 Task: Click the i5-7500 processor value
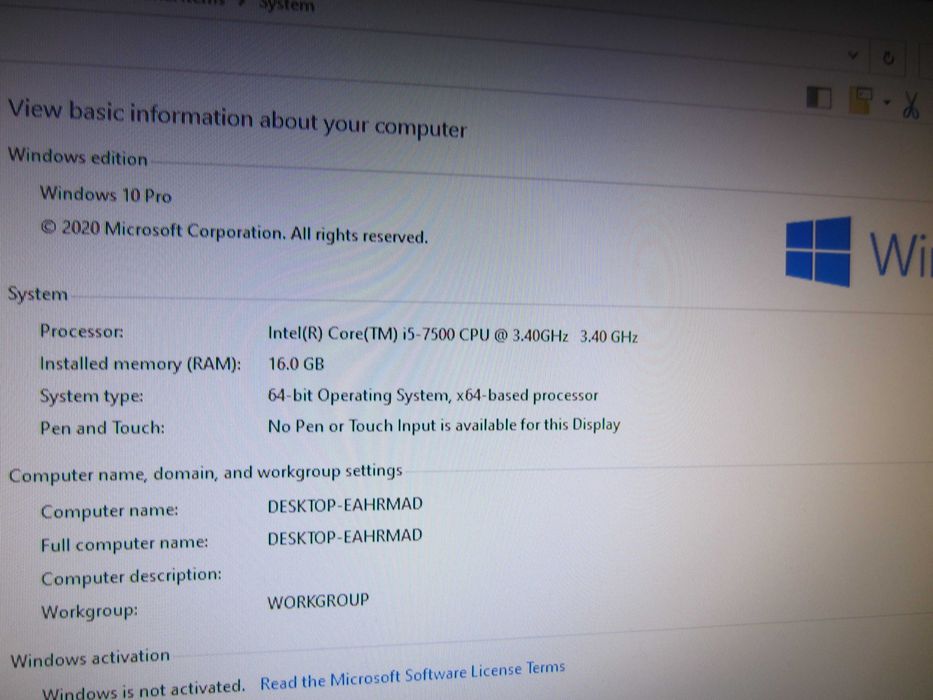[x=452, y=335]
